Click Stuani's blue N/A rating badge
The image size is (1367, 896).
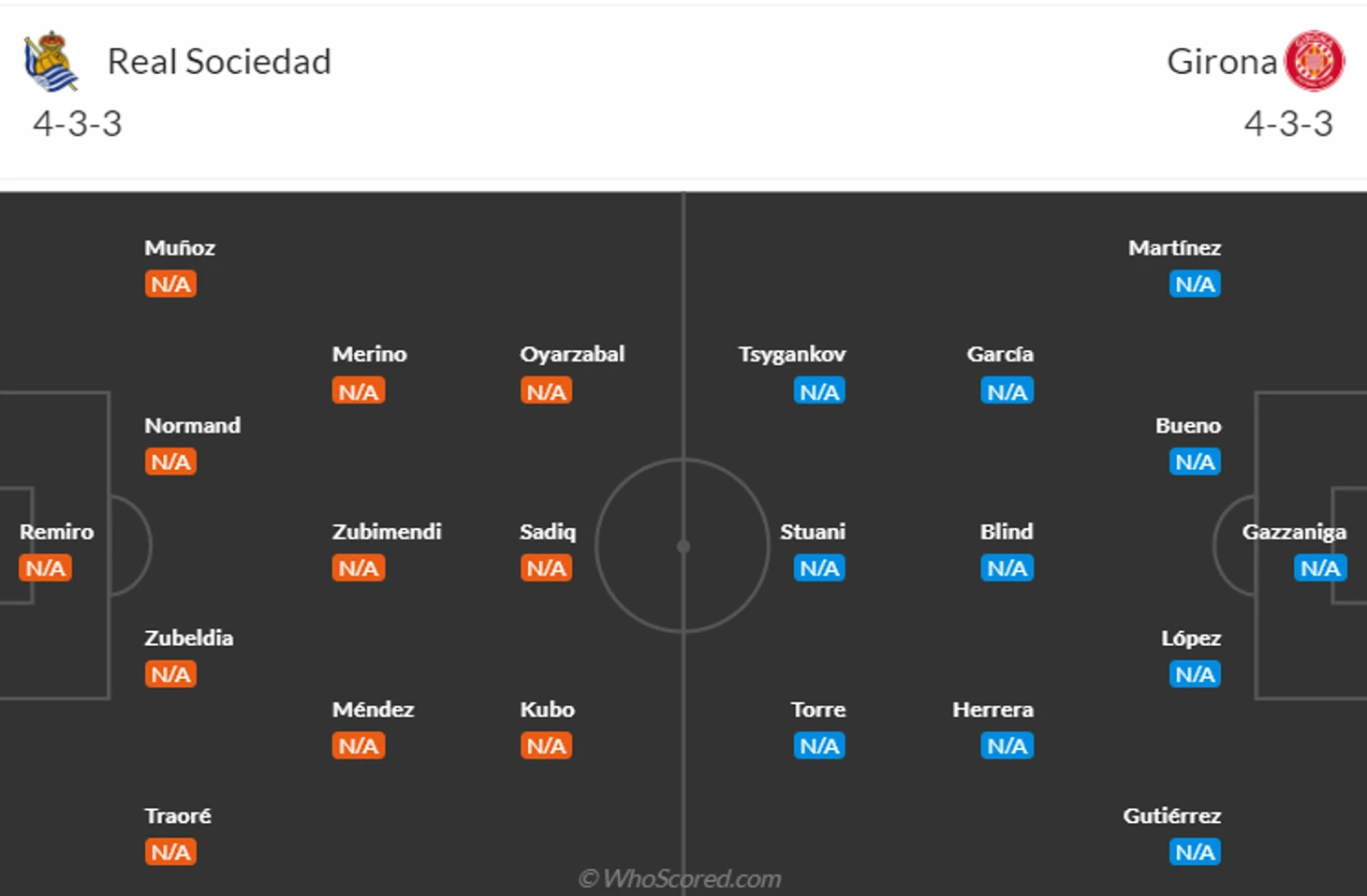point(819,568)
